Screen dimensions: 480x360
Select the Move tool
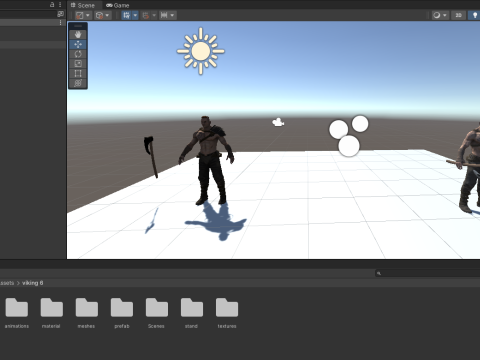(x=78, y=44)
